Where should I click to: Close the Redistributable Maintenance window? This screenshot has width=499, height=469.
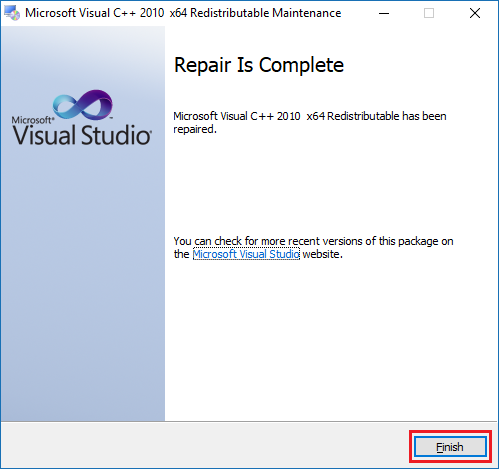coord(475,13)
